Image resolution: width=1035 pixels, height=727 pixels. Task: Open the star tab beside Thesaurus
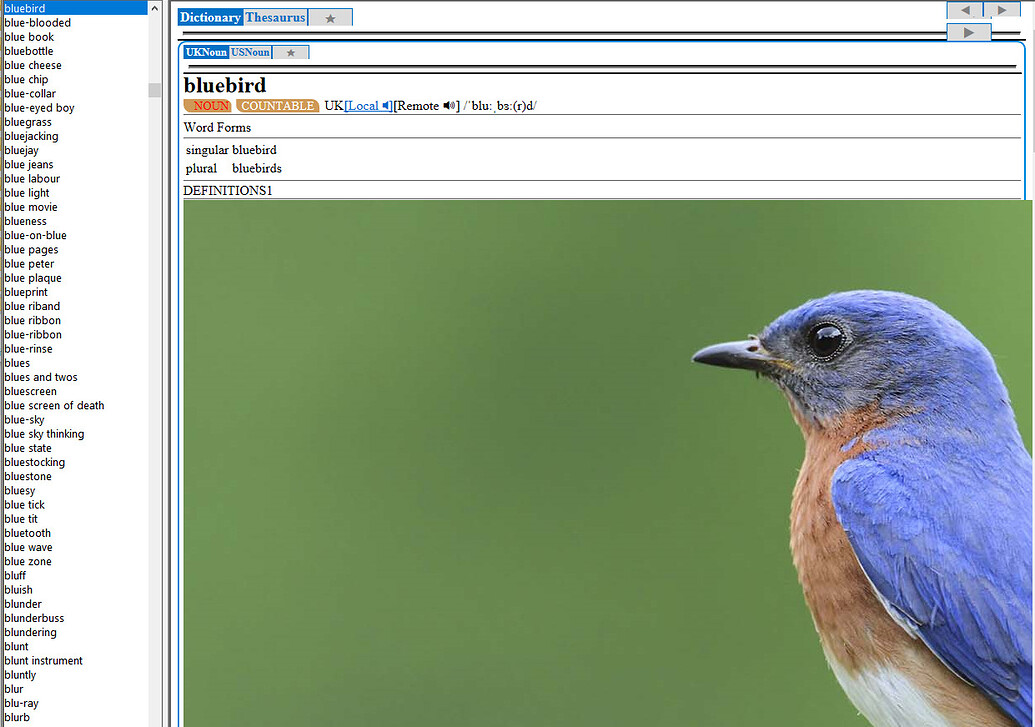pyautogui.click(x=330, y=18)
